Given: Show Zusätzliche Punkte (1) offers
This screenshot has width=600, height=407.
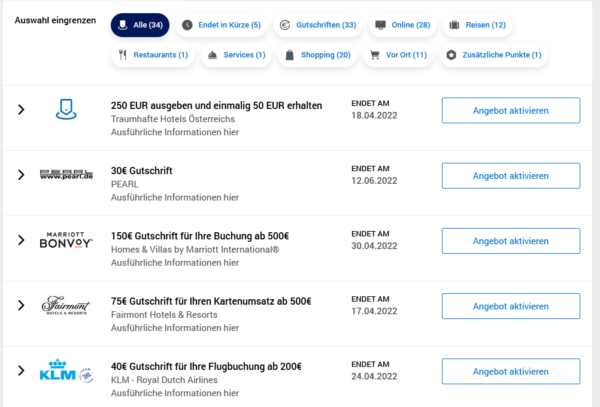Looking at the screenshot, I should (x=495, y=55).
